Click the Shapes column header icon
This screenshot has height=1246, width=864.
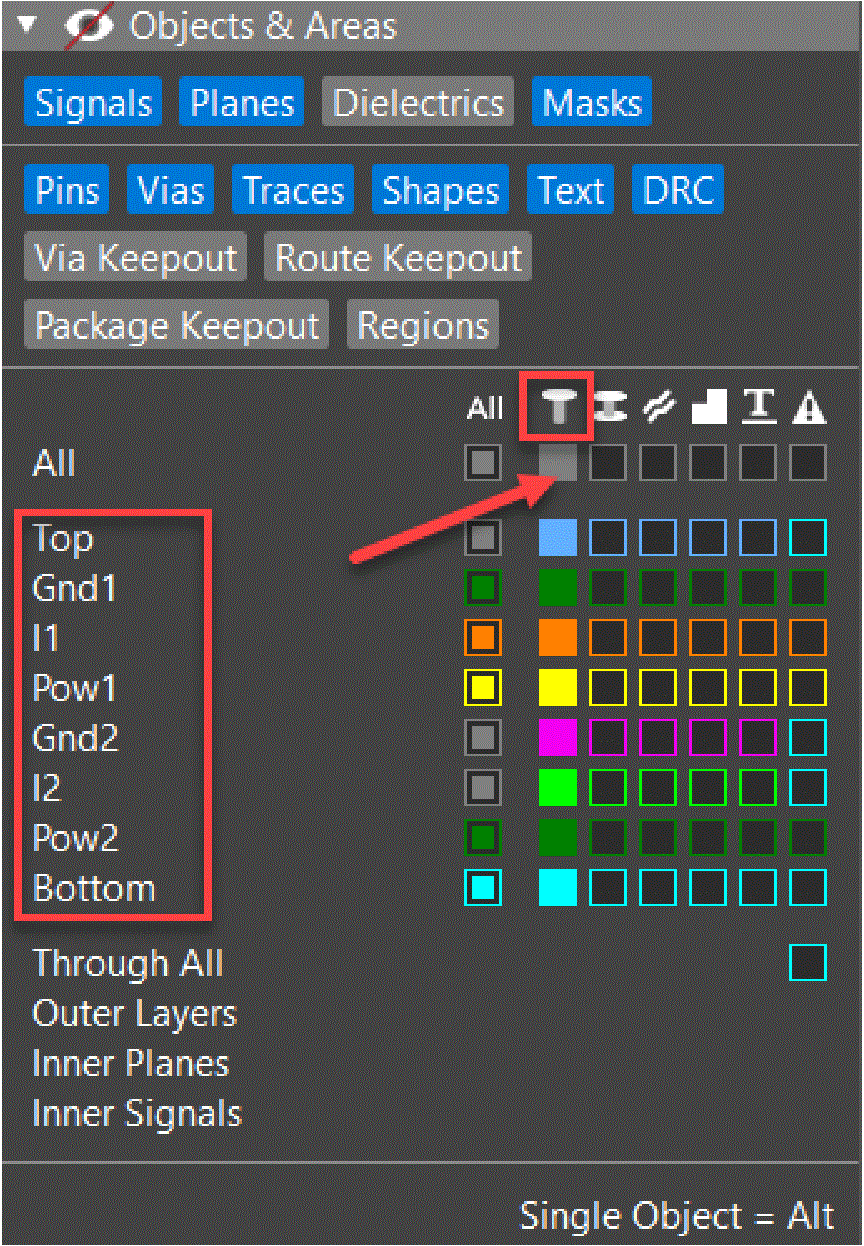coord(708,406)
